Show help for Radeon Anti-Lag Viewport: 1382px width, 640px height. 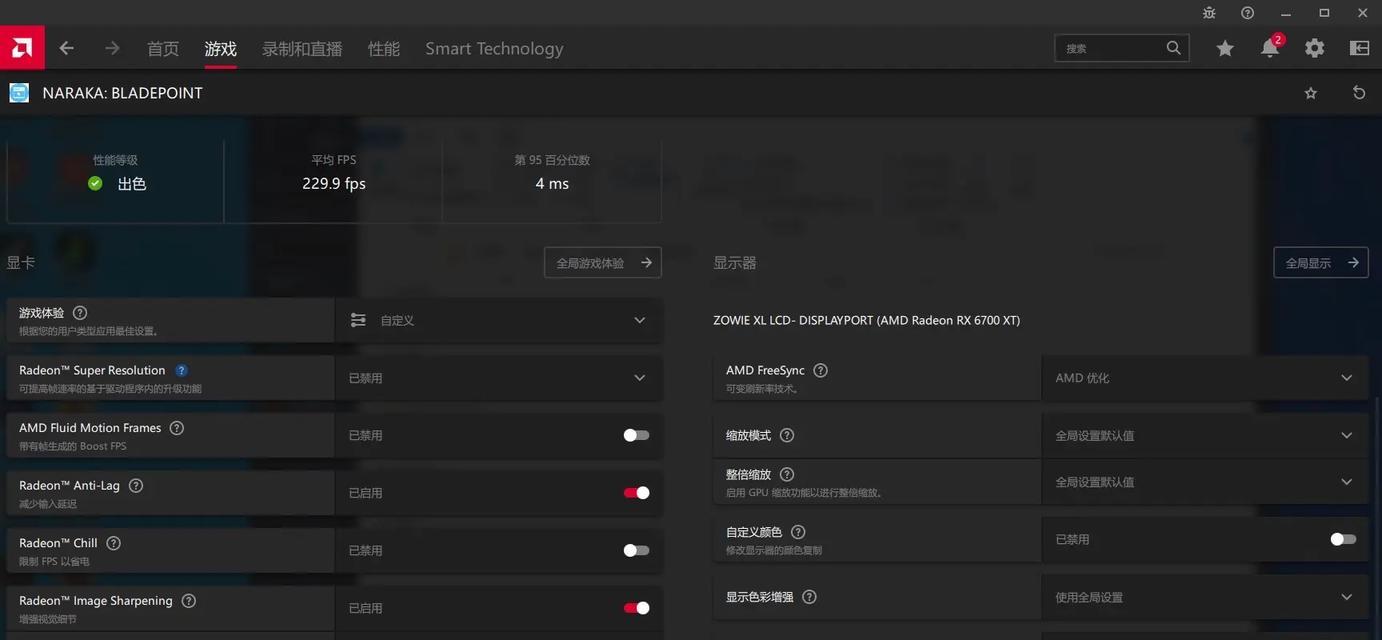click(x=136, y=485)
